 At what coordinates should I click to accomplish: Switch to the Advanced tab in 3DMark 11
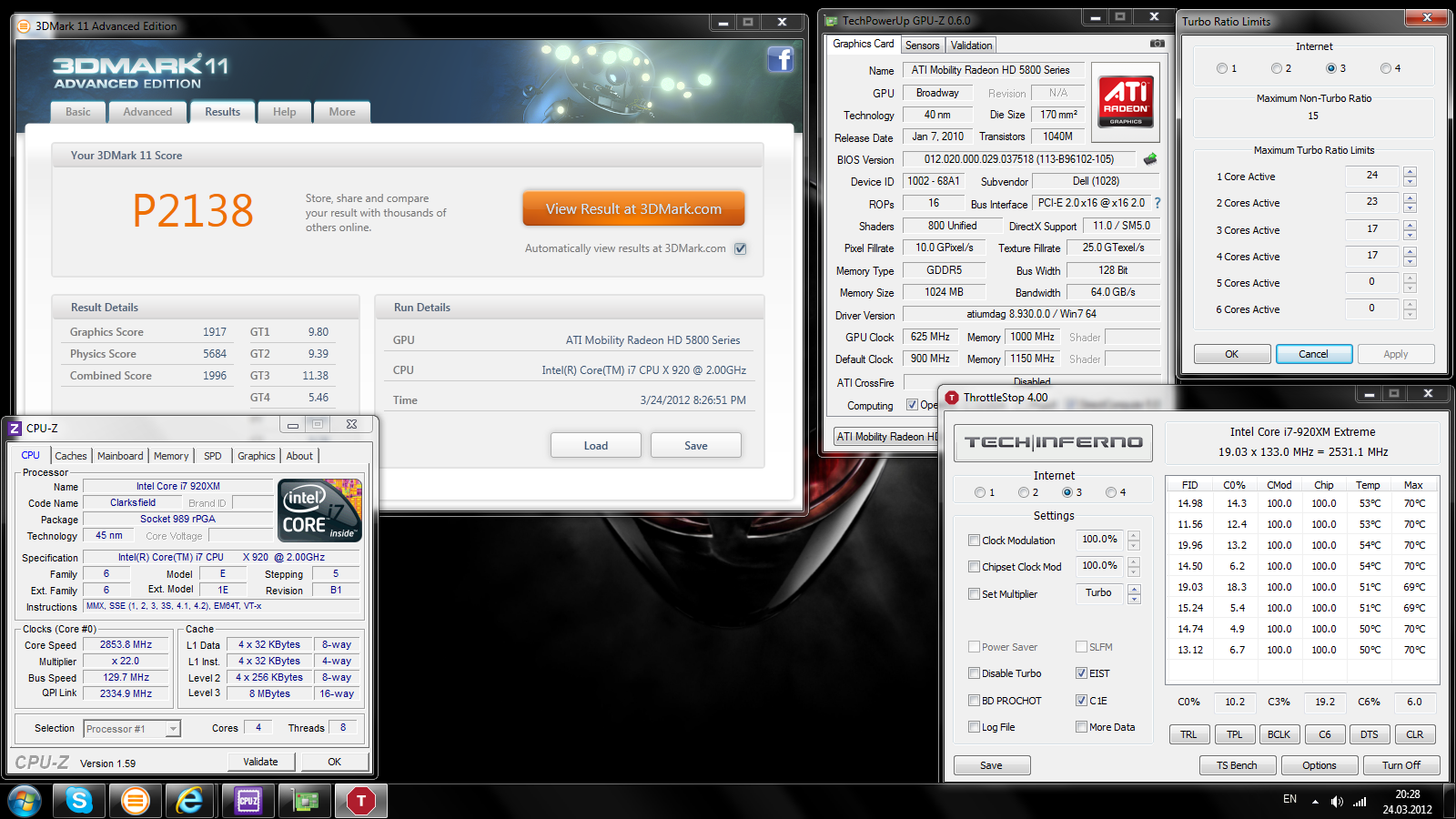[147, 112]
